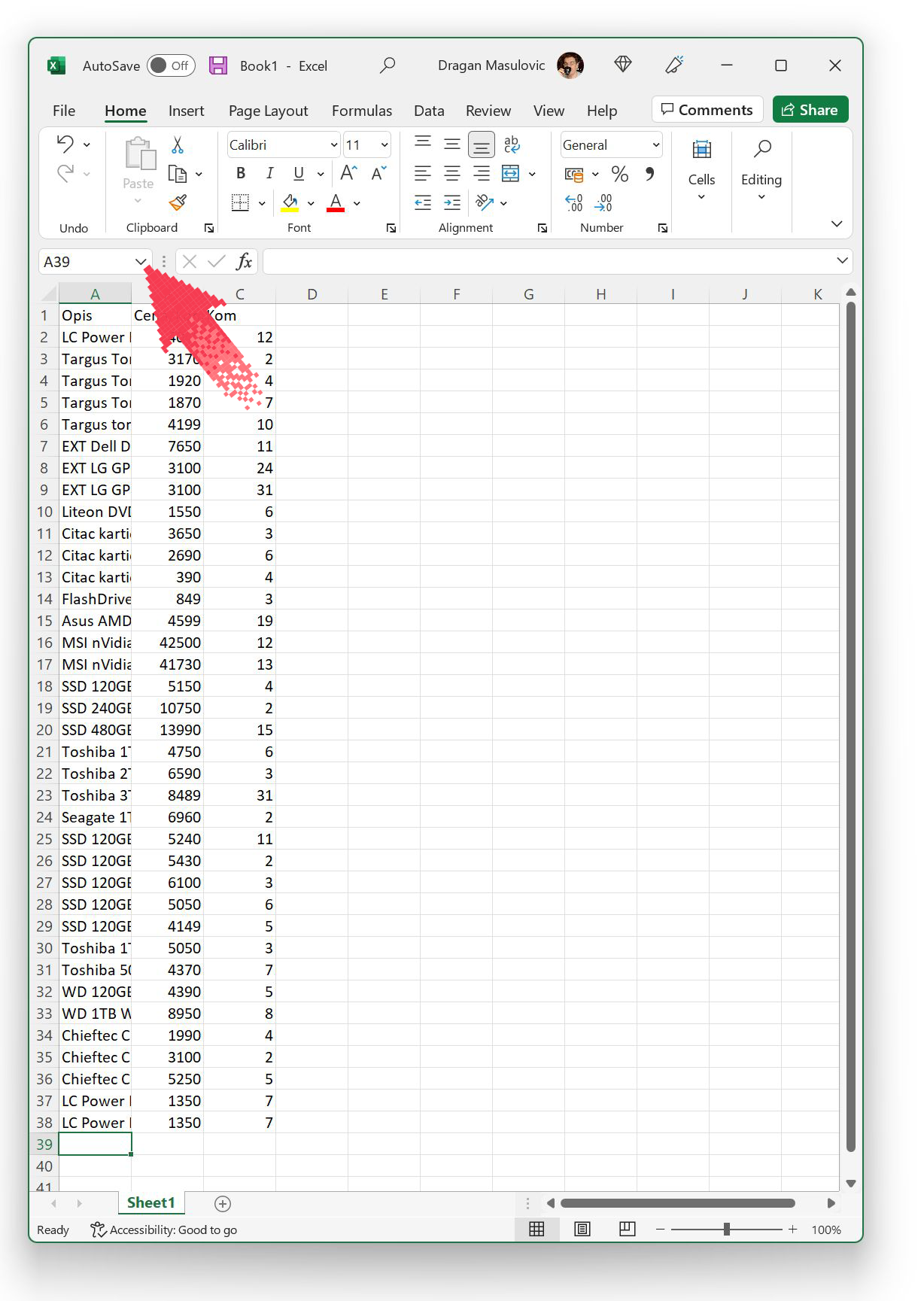Screen dimensions: 924x1301
Task: Open the File tab
Action: click(64, 111)
